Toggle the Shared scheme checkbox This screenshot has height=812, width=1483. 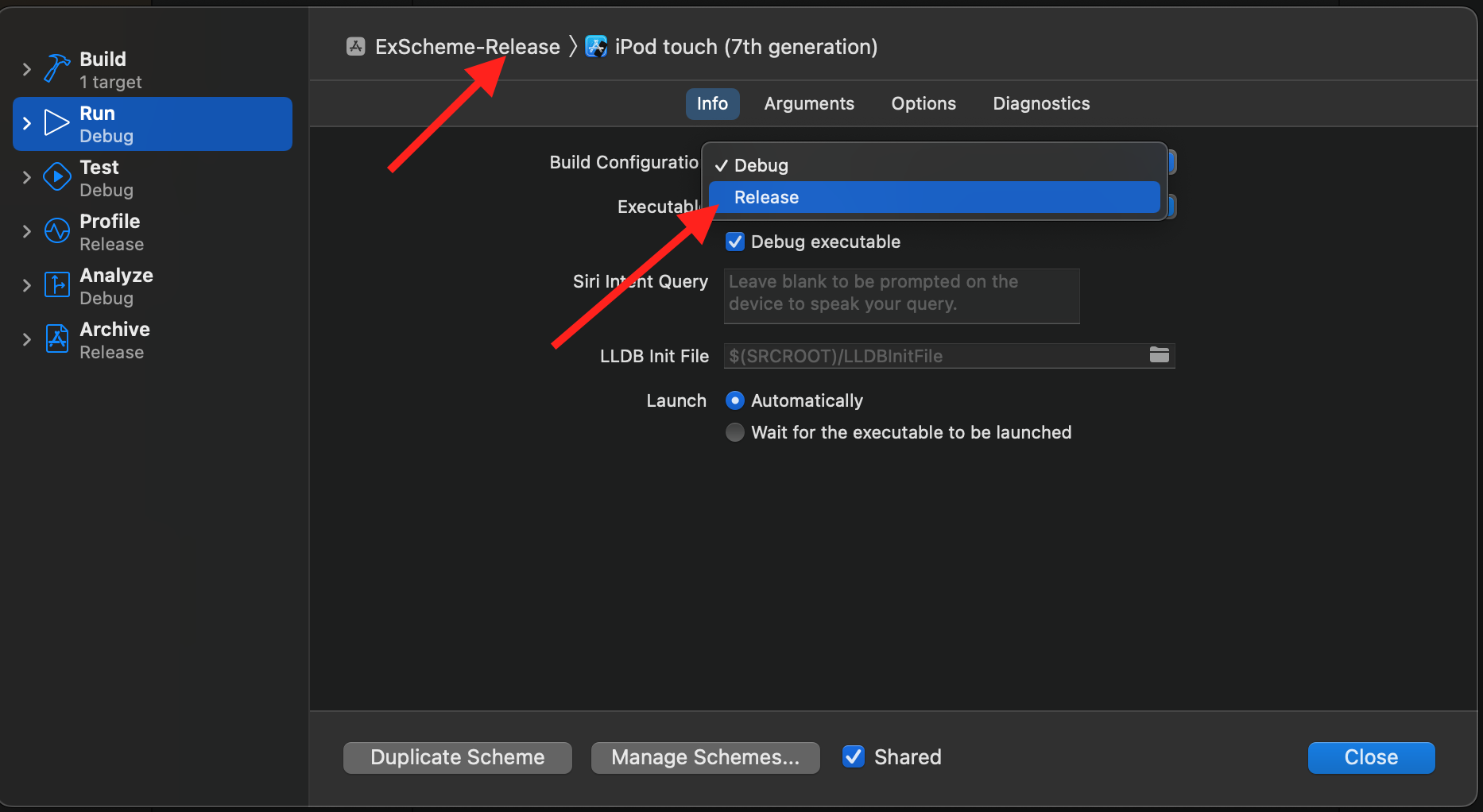[854, 756]
